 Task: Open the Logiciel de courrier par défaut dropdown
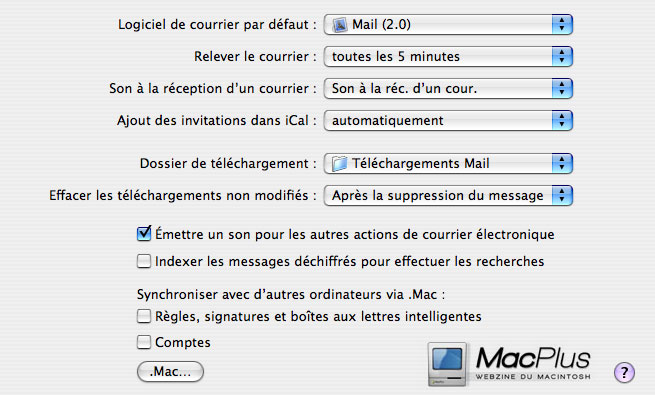(x=448, y=25)
